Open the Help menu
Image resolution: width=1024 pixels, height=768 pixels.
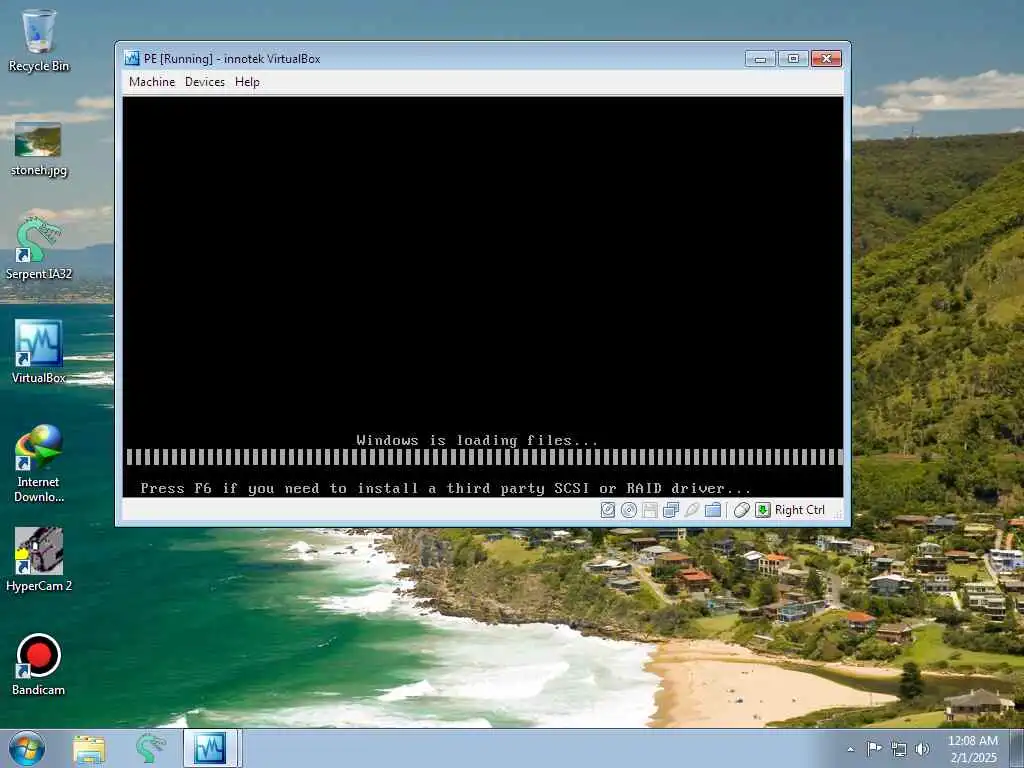click(248, 82)
